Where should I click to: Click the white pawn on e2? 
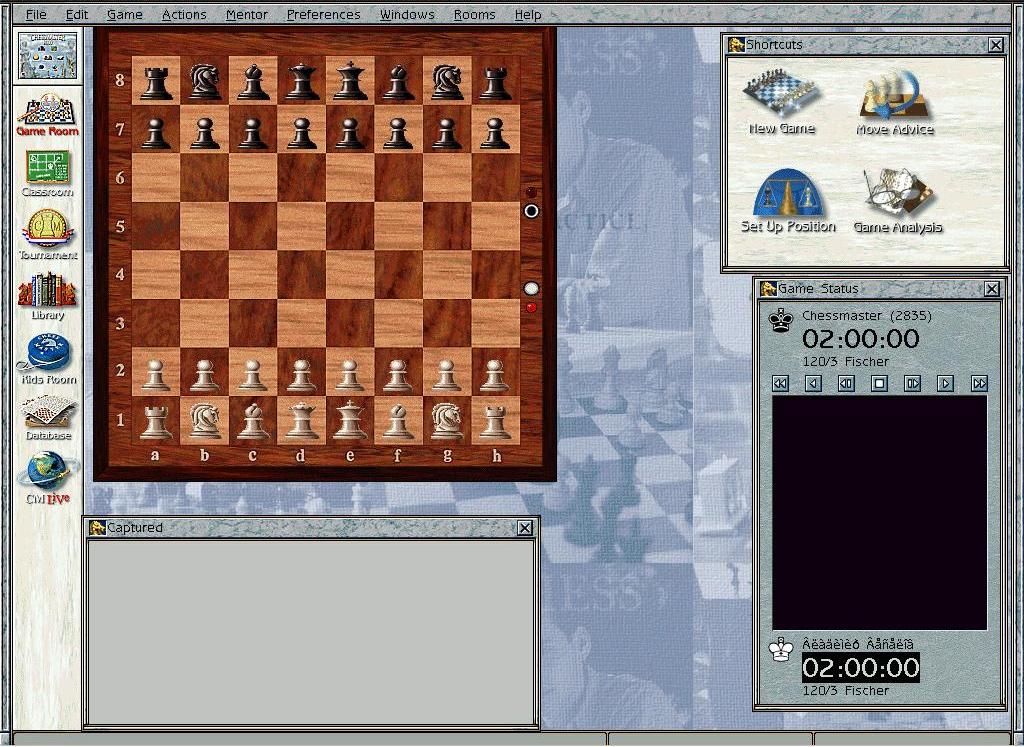point(349,374)
